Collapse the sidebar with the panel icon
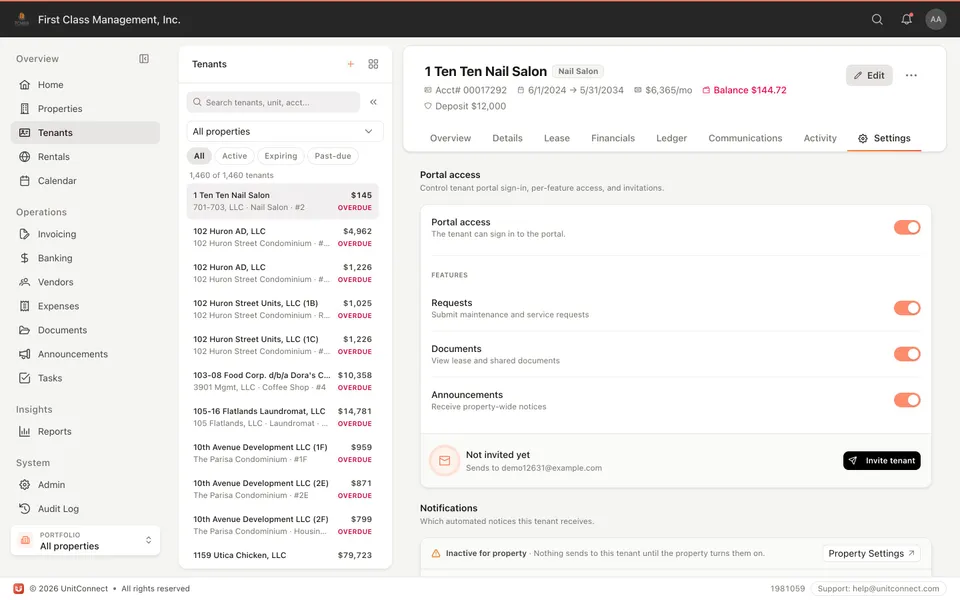This screenshot has height=600, width=960. point(144,59)
